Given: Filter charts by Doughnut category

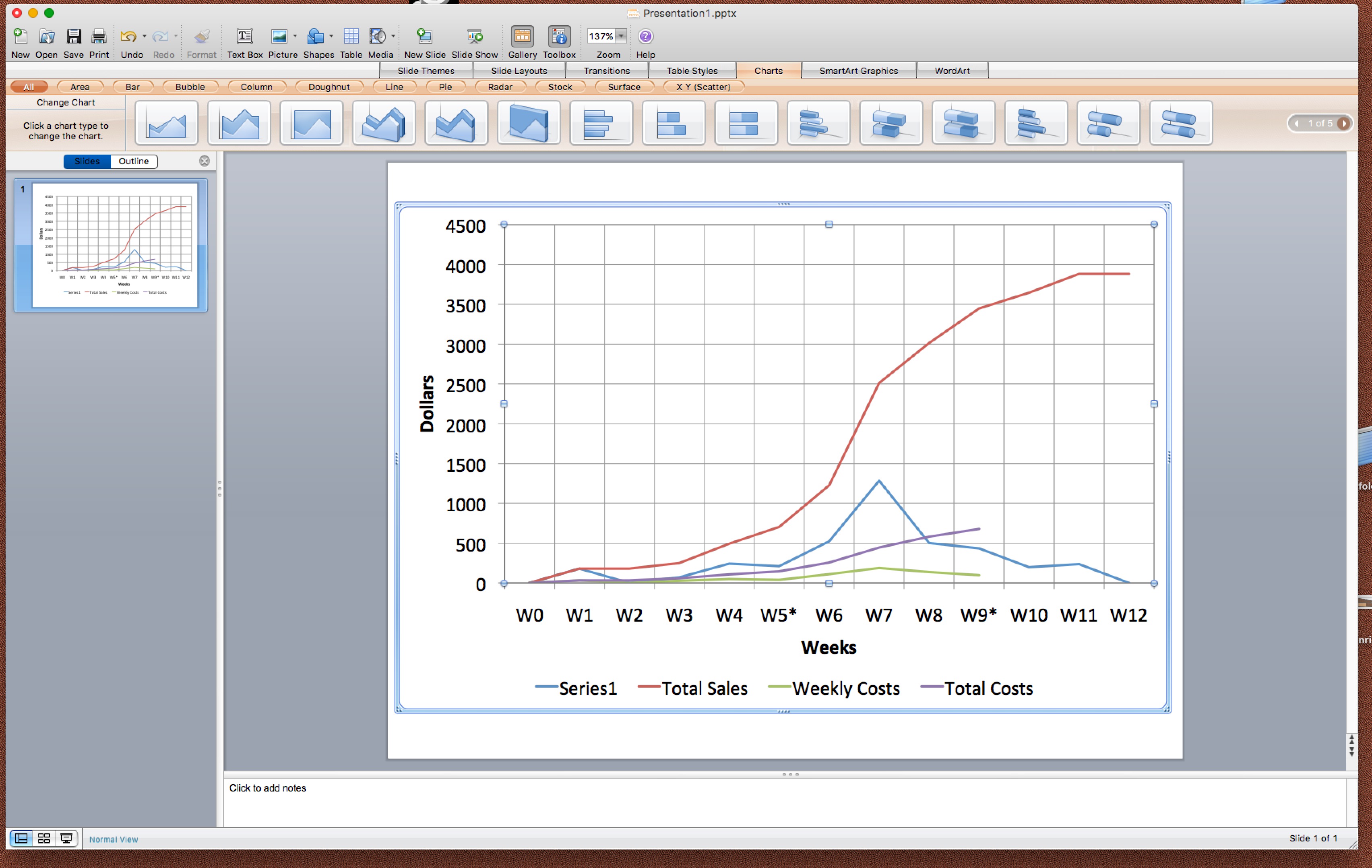Looking at the screenshot, I should (x=329, y=87).
